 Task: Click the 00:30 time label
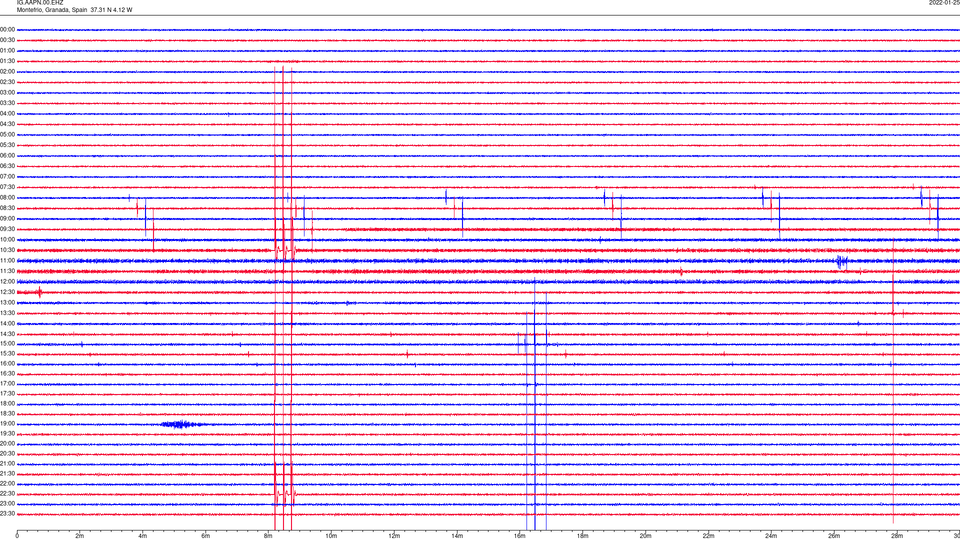click(7, 40)
